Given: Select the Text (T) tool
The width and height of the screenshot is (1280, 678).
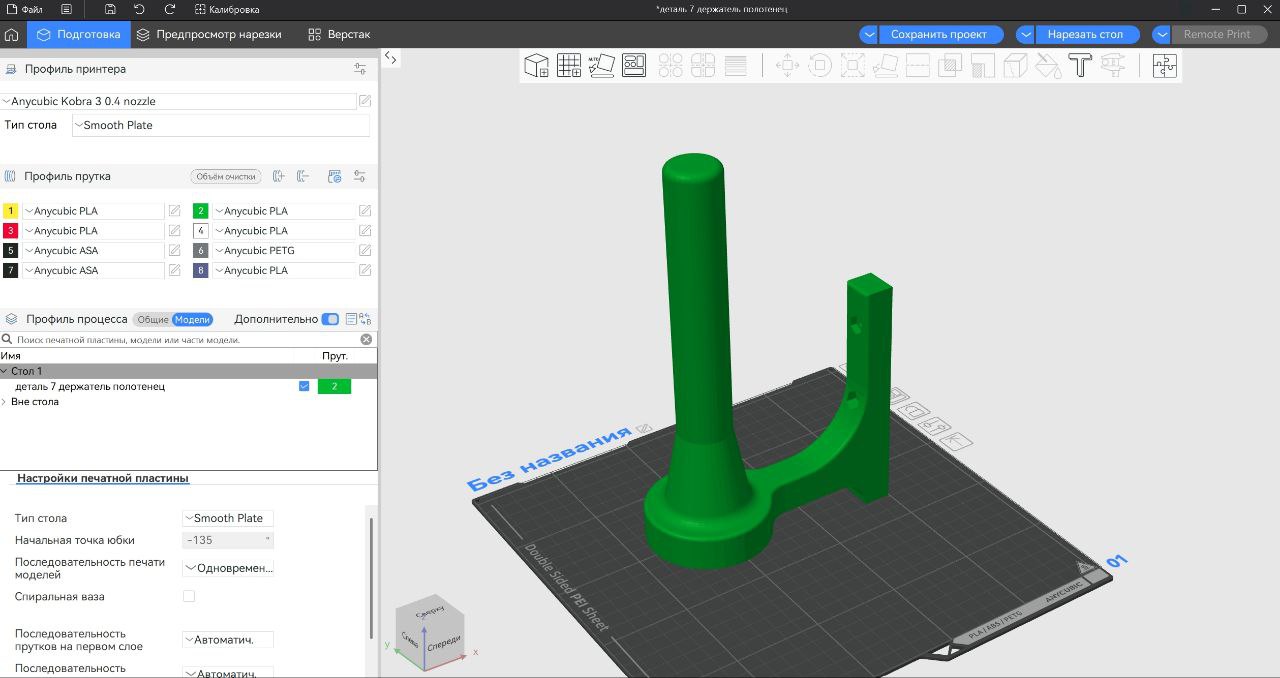Looking at the screenshot, I should click(x=1079, y=66).
